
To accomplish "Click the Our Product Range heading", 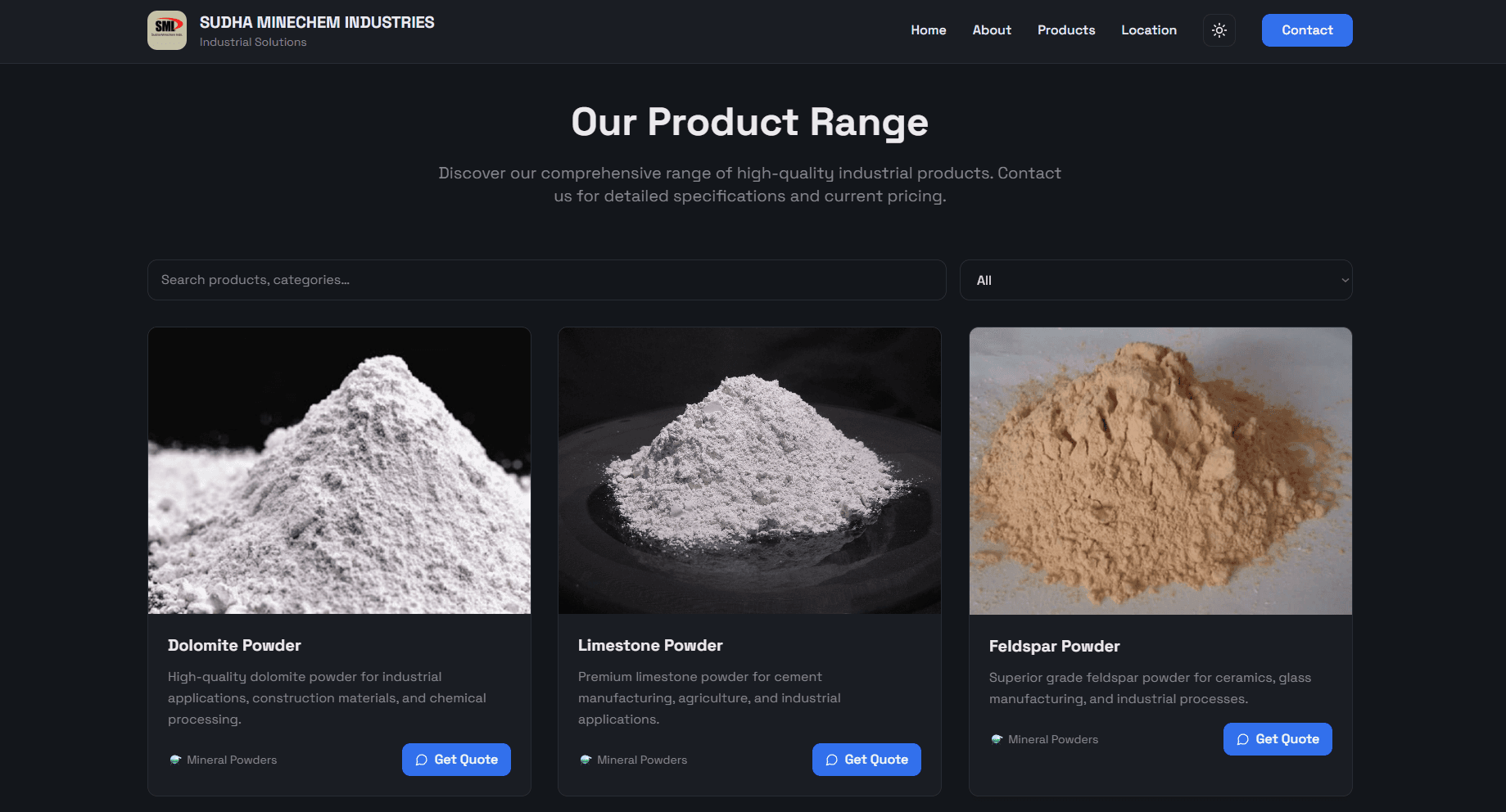I will pos(749,122).
